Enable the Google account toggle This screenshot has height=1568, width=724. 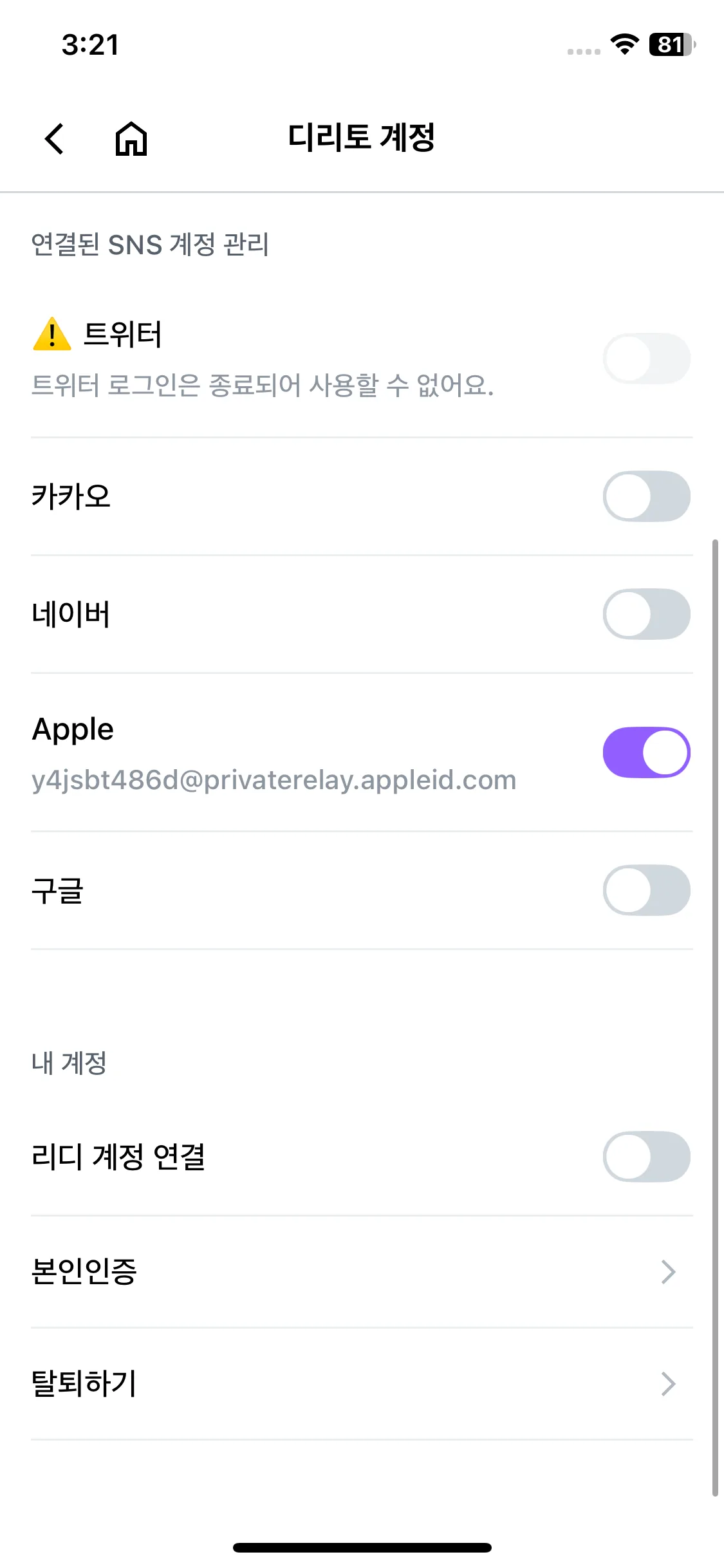point(646,890)
